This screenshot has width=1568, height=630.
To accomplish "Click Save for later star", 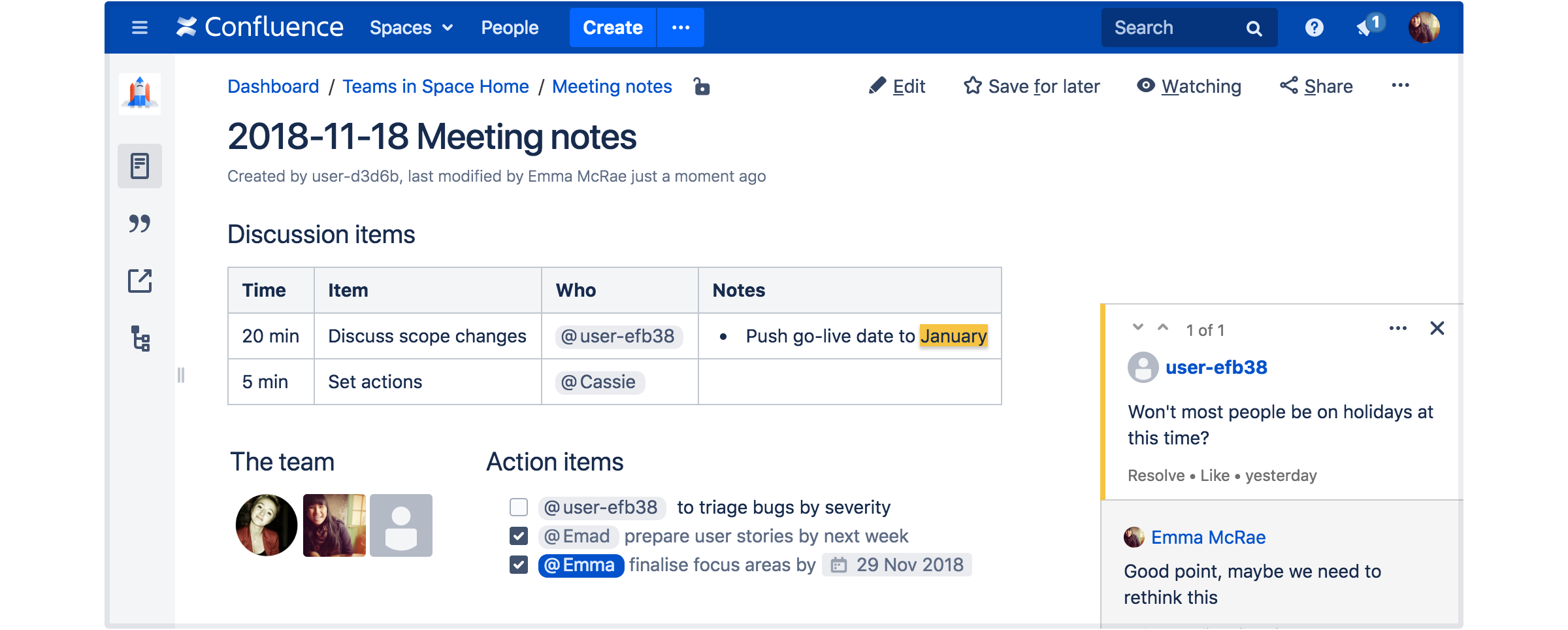I will pos(1032,86).
